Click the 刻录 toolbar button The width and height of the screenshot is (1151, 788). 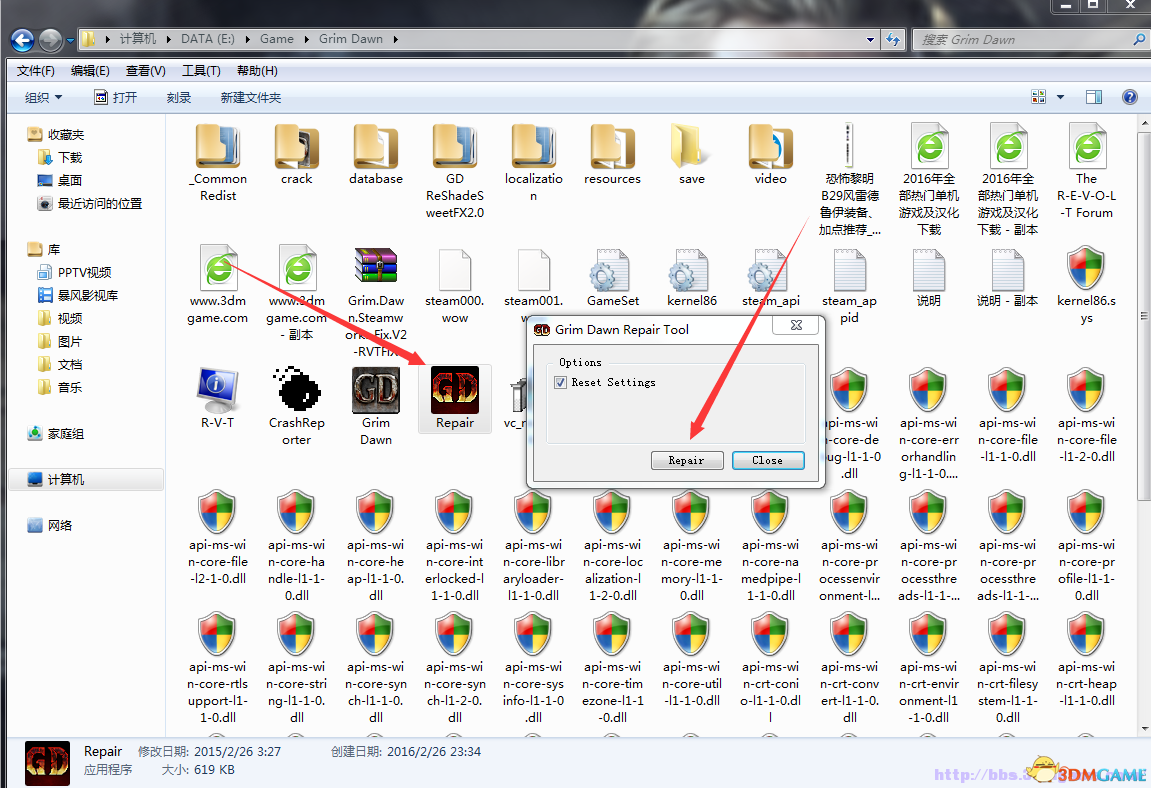[178, 97]
